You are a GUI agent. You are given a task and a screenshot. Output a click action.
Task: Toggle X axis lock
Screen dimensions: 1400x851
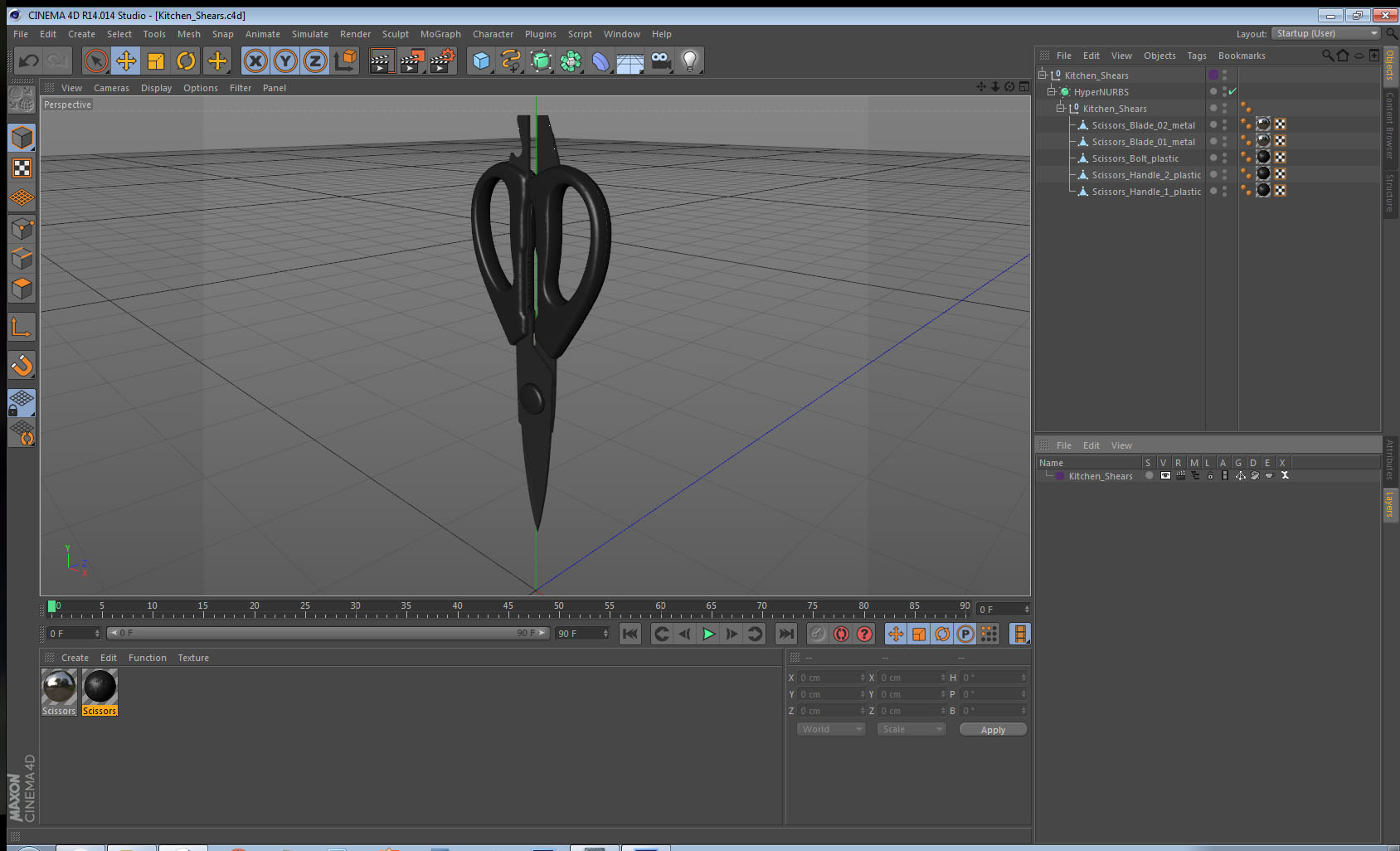255,61
